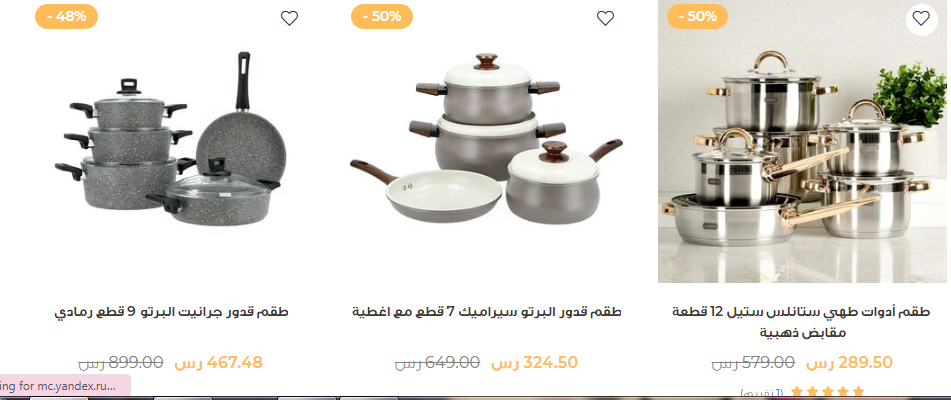Image resolution: width=951 pixels, height=400 pixels.
Task: Click the 324.50 SAR sale price
Action: (x=534, y=363)
